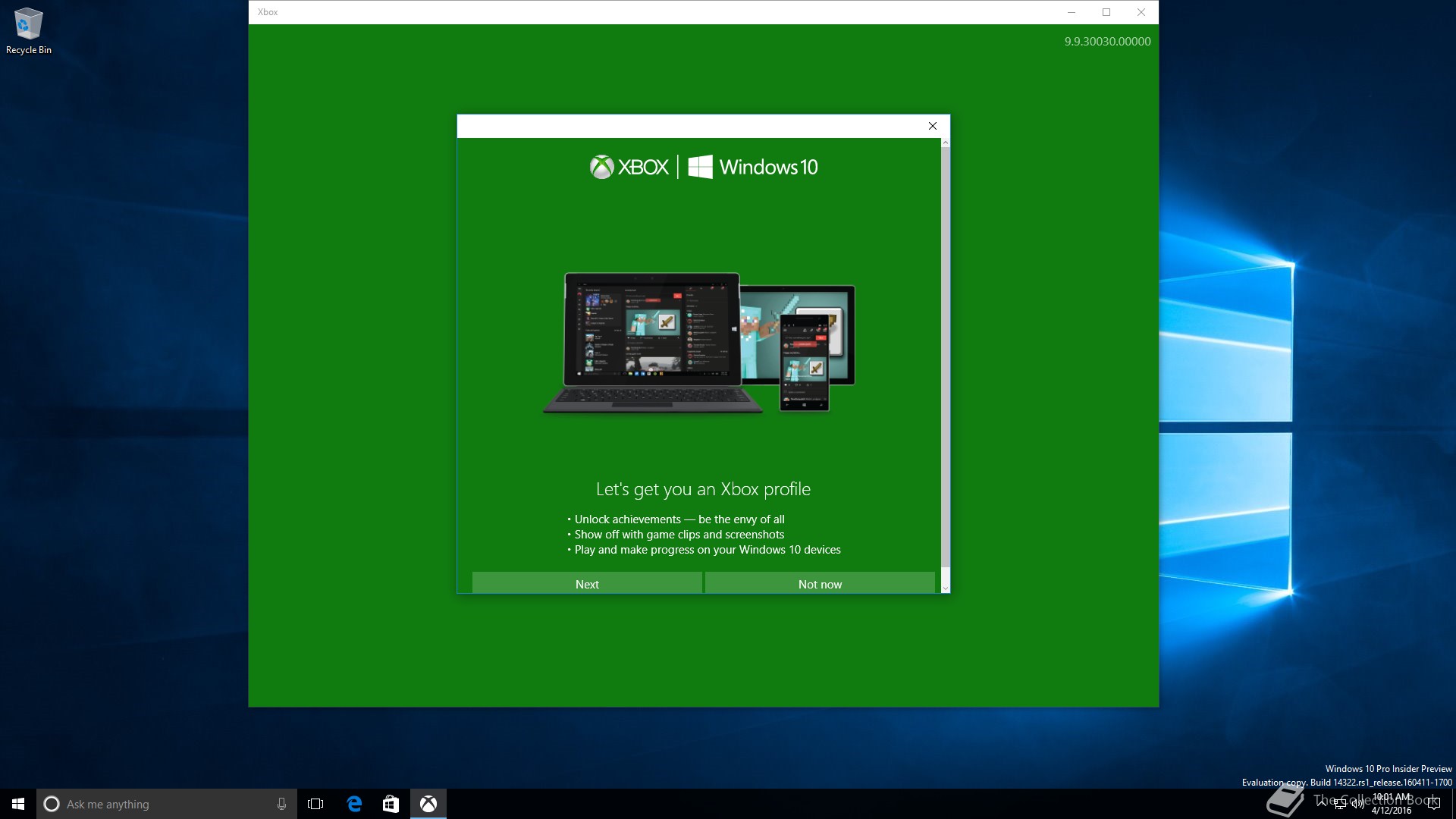Click the Xbox logo in the dialog header
The height and width of the screenshot is (819, 1456).
pyautogui.click(x=629, y=167)
